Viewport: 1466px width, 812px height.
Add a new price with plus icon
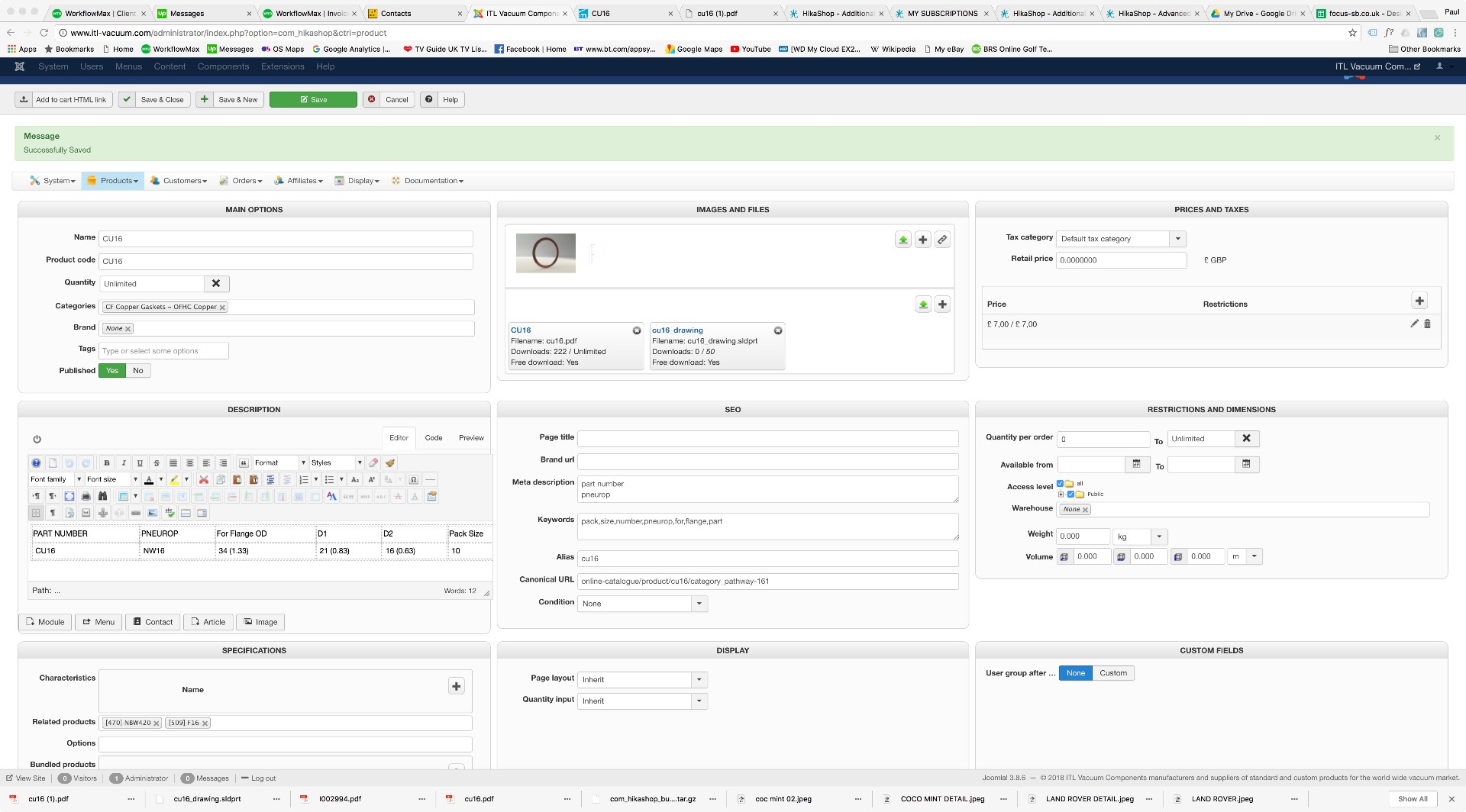pos(1419,301)
